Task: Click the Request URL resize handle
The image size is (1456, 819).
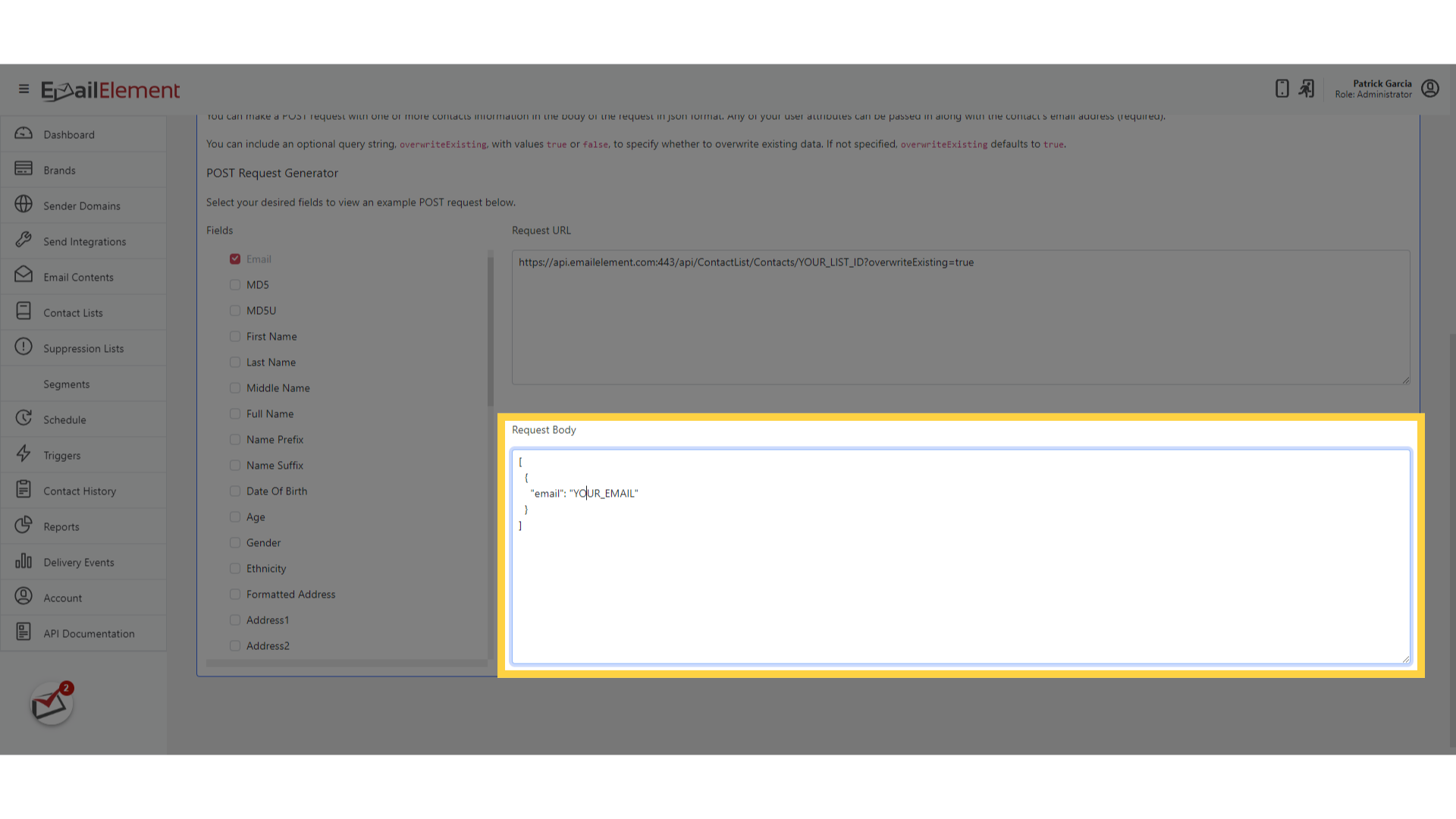Action: [x=1405, y=379]
